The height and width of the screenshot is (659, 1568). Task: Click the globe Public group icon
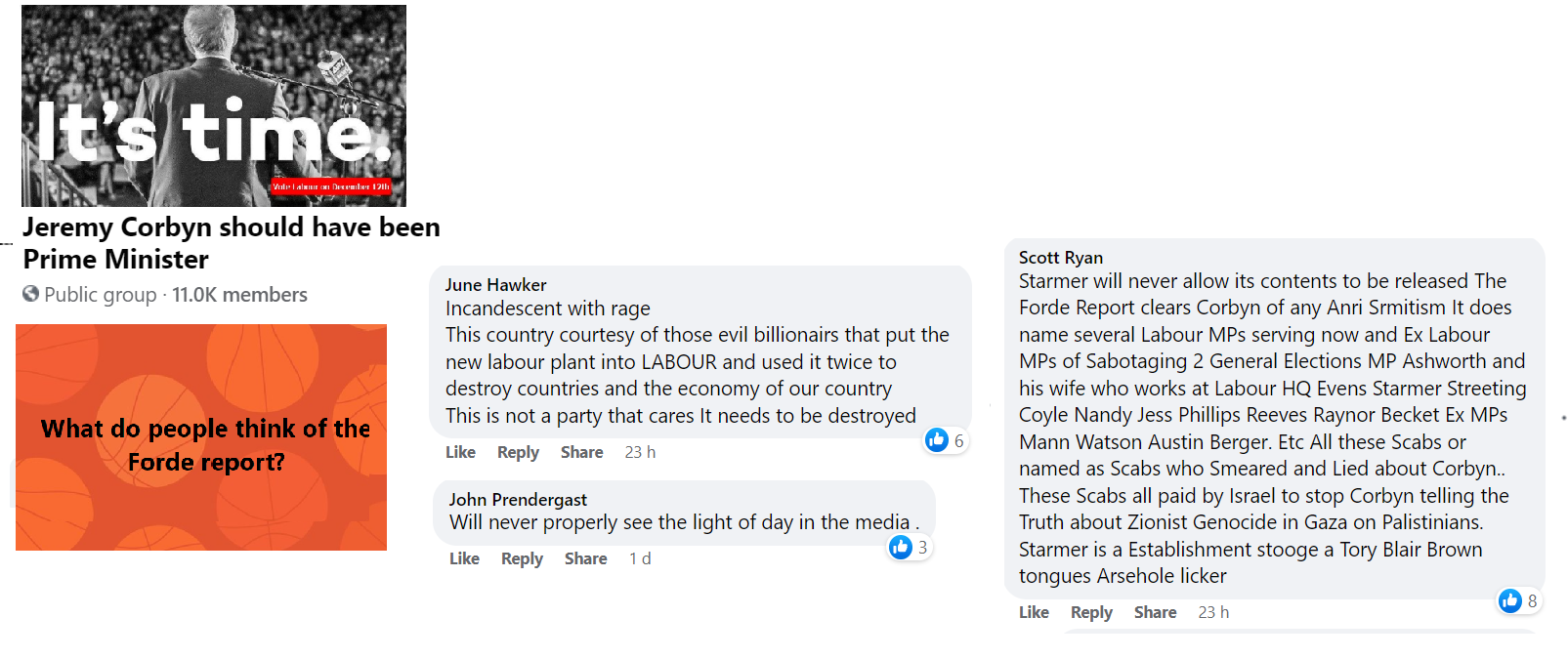click(x=31, y=294)
